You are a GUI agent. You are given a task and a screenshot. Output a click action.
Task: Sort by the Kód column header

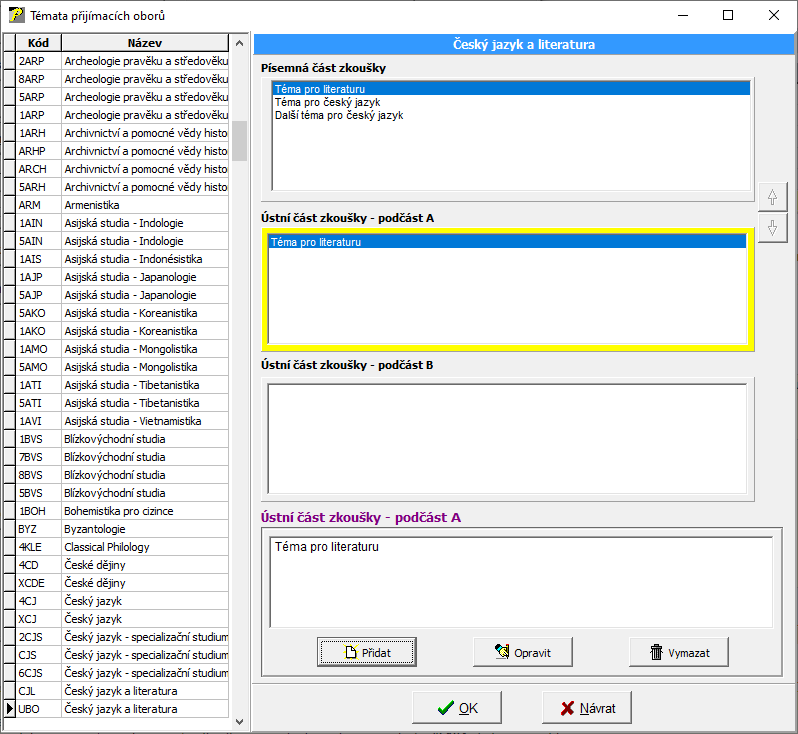39,43
